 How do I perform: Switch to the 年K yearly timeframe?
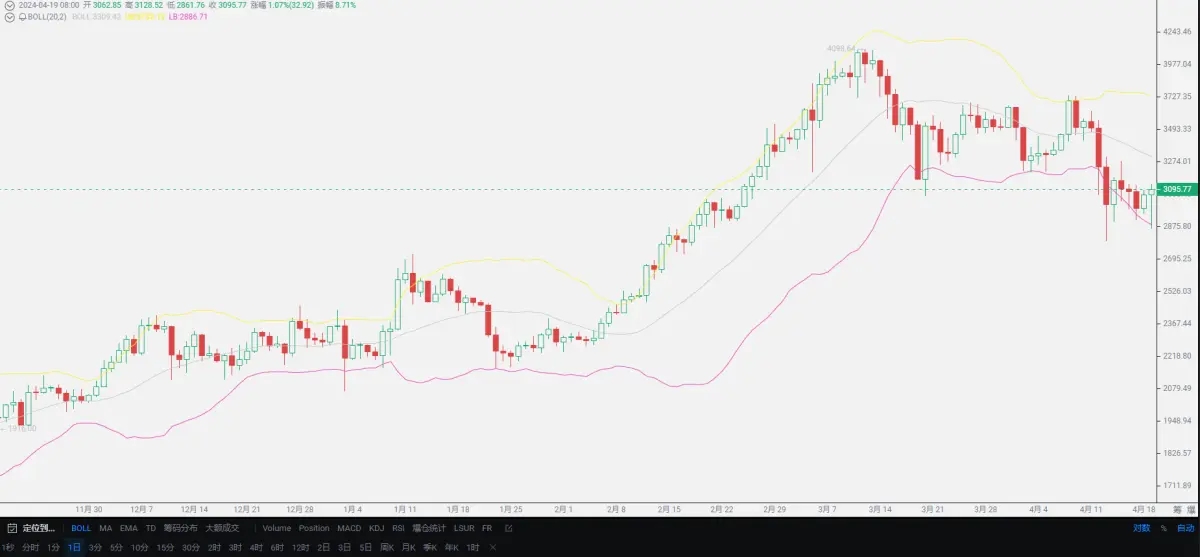coord(452,547)
